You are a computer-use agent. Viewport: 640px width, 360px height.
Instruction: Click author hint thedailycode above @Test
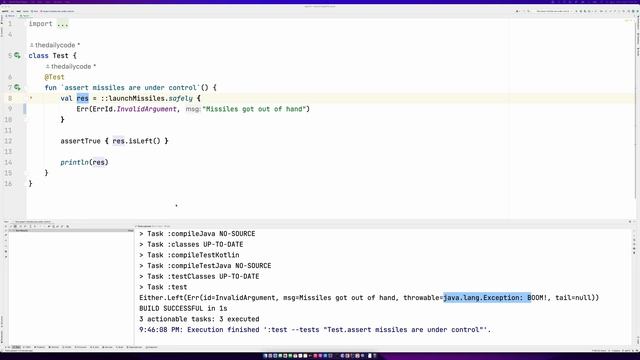(x=71, y=66)
